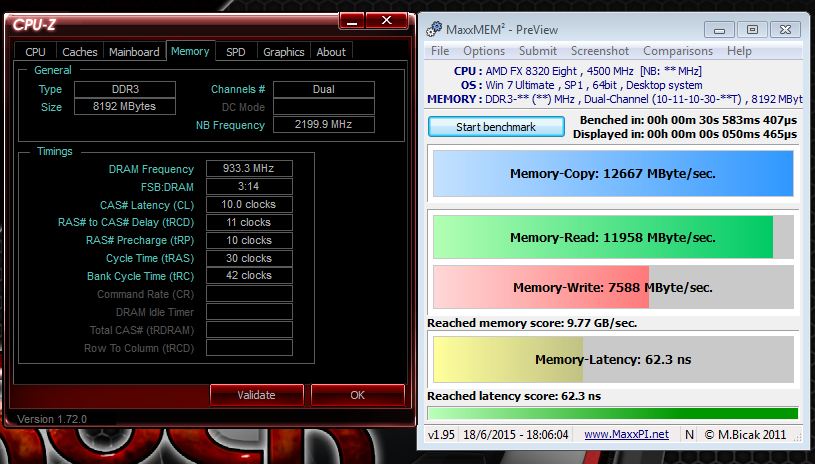Click the Reached latency score text
This screenshot has height=464, width=815.
[x=514, y=396]
